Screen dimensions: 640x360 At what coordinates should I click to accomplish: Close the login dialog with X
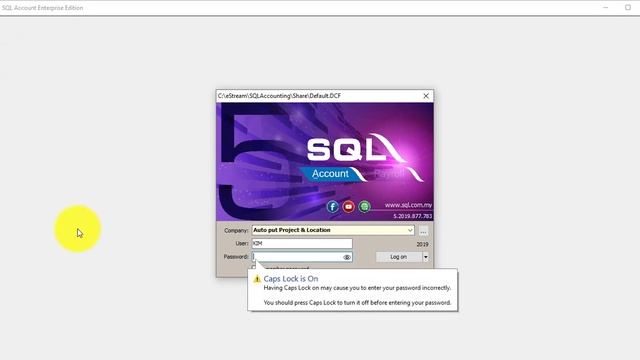click(426, 96)
